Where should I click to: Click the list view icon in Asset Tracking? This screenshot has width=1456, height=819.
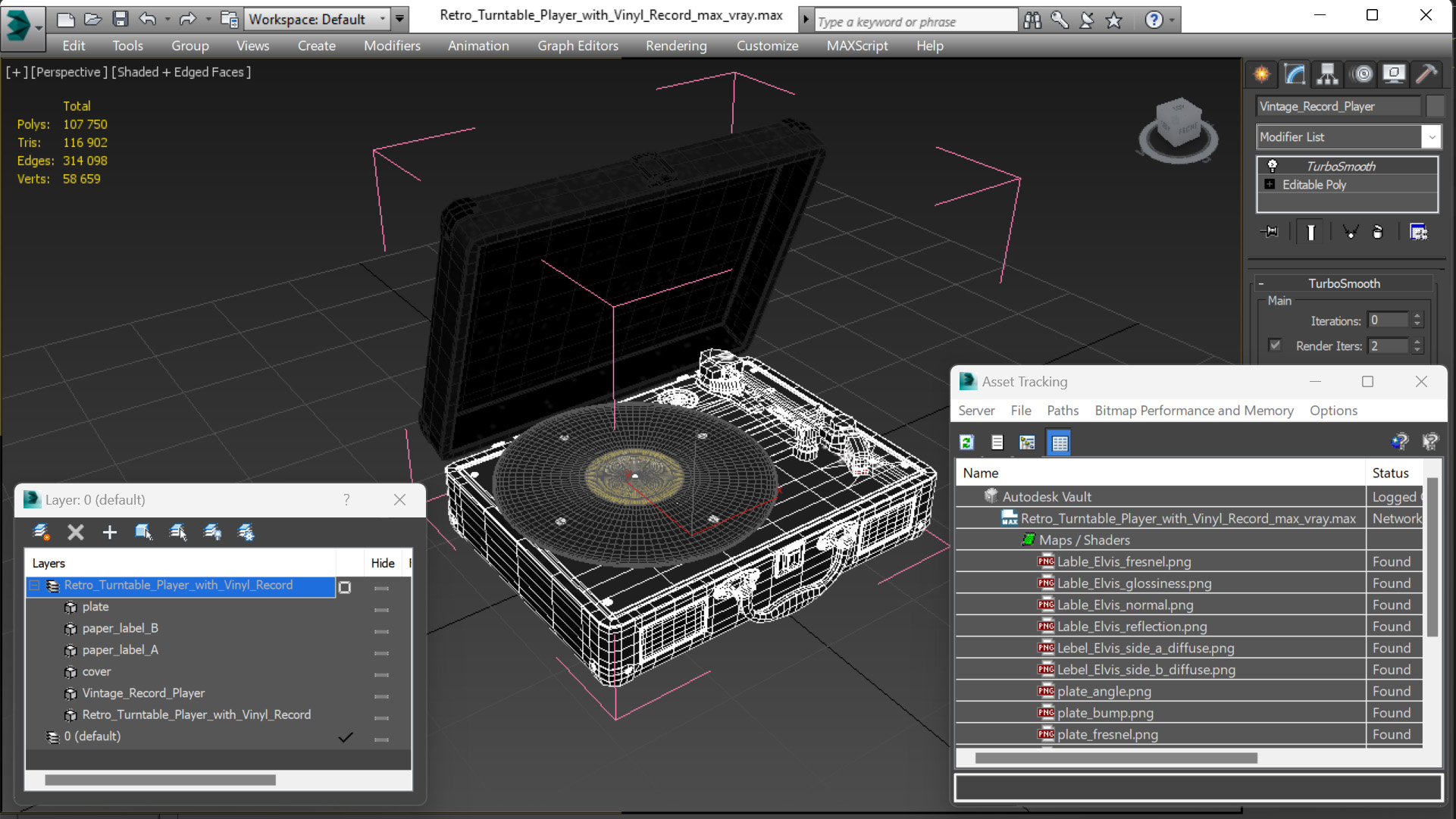(996, 443)
